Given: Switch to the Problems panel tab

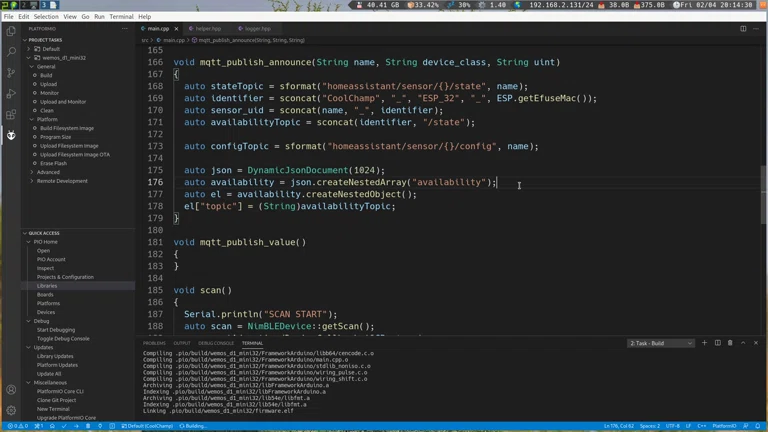Looking at the screenshot, I should pyautogui.click(x=154, y=343).
